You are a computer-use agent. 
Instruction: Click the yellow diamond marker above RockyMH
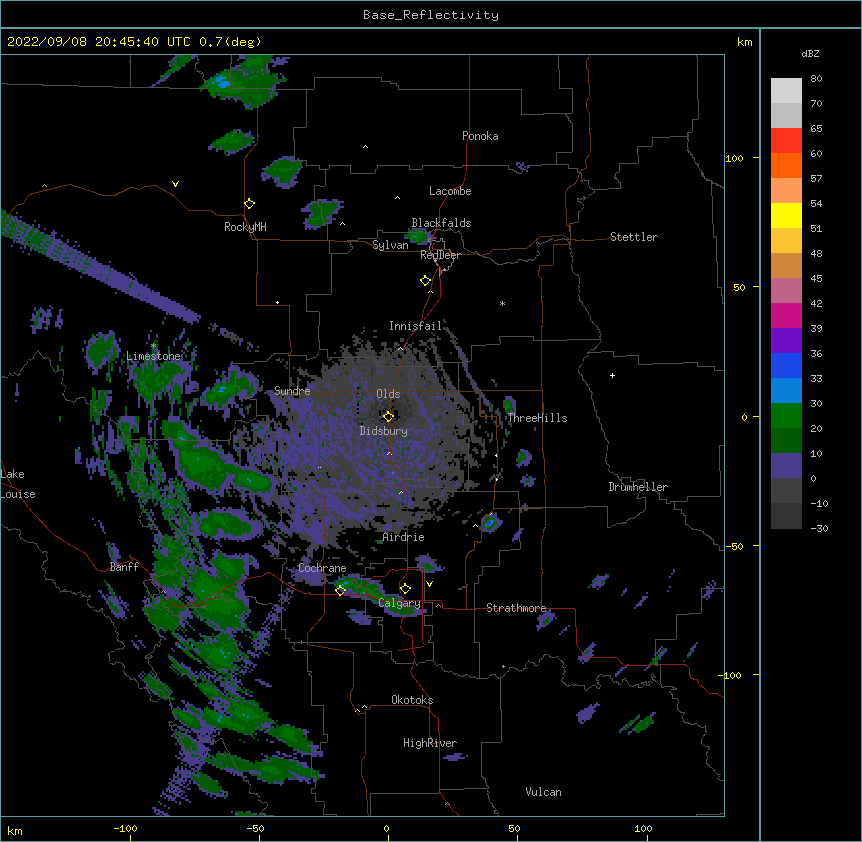[x=250, y=204]
